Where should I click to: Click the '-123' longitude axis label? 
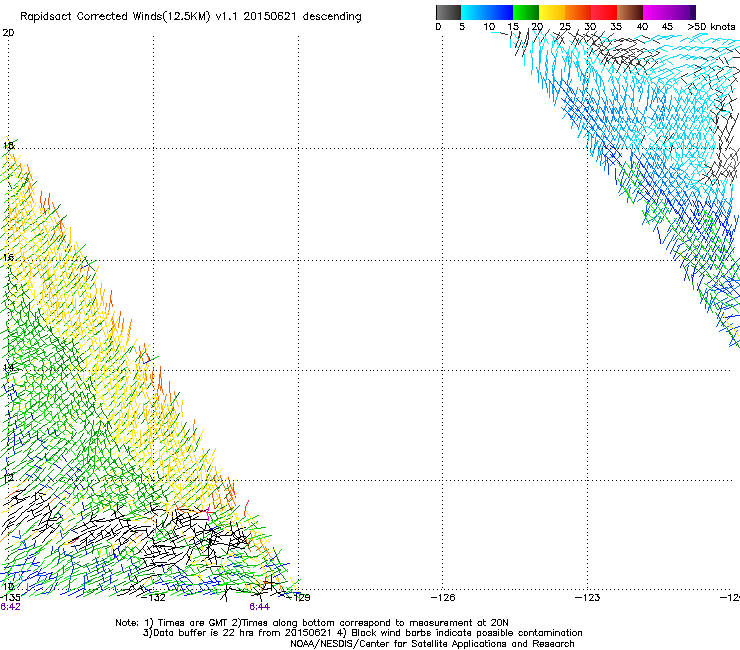click(588, 598)
